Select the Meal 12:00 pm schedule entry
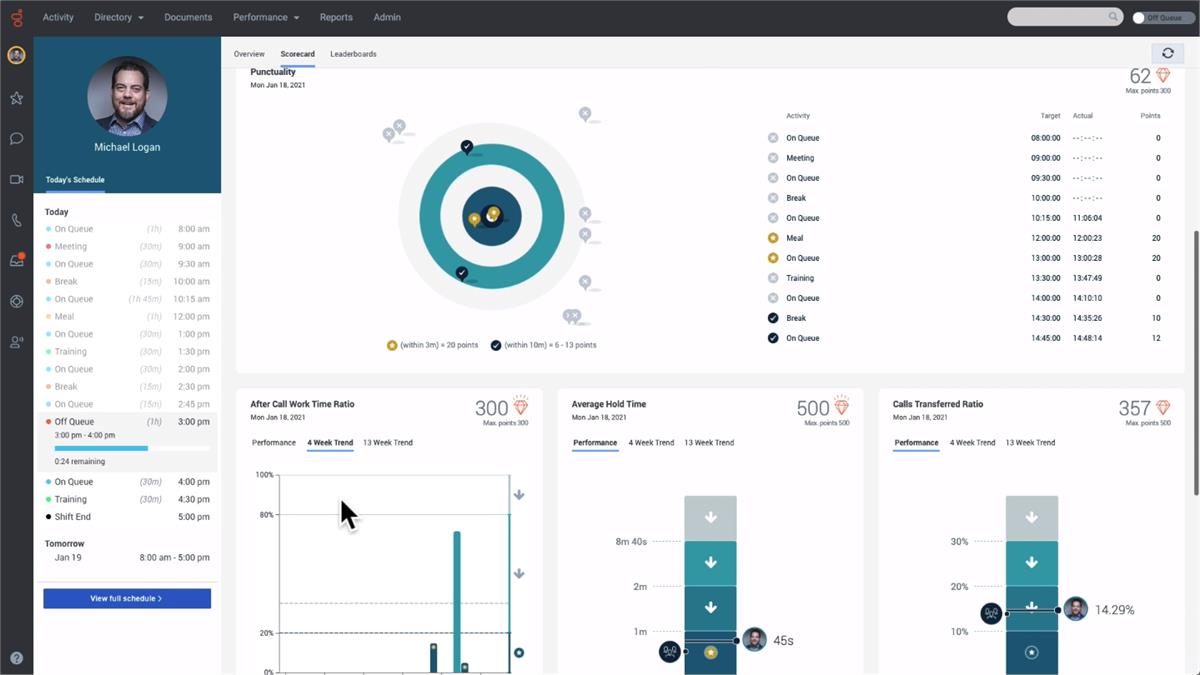Image resolution: width=1200 pixels, height=675 pixels. (127, 316)
